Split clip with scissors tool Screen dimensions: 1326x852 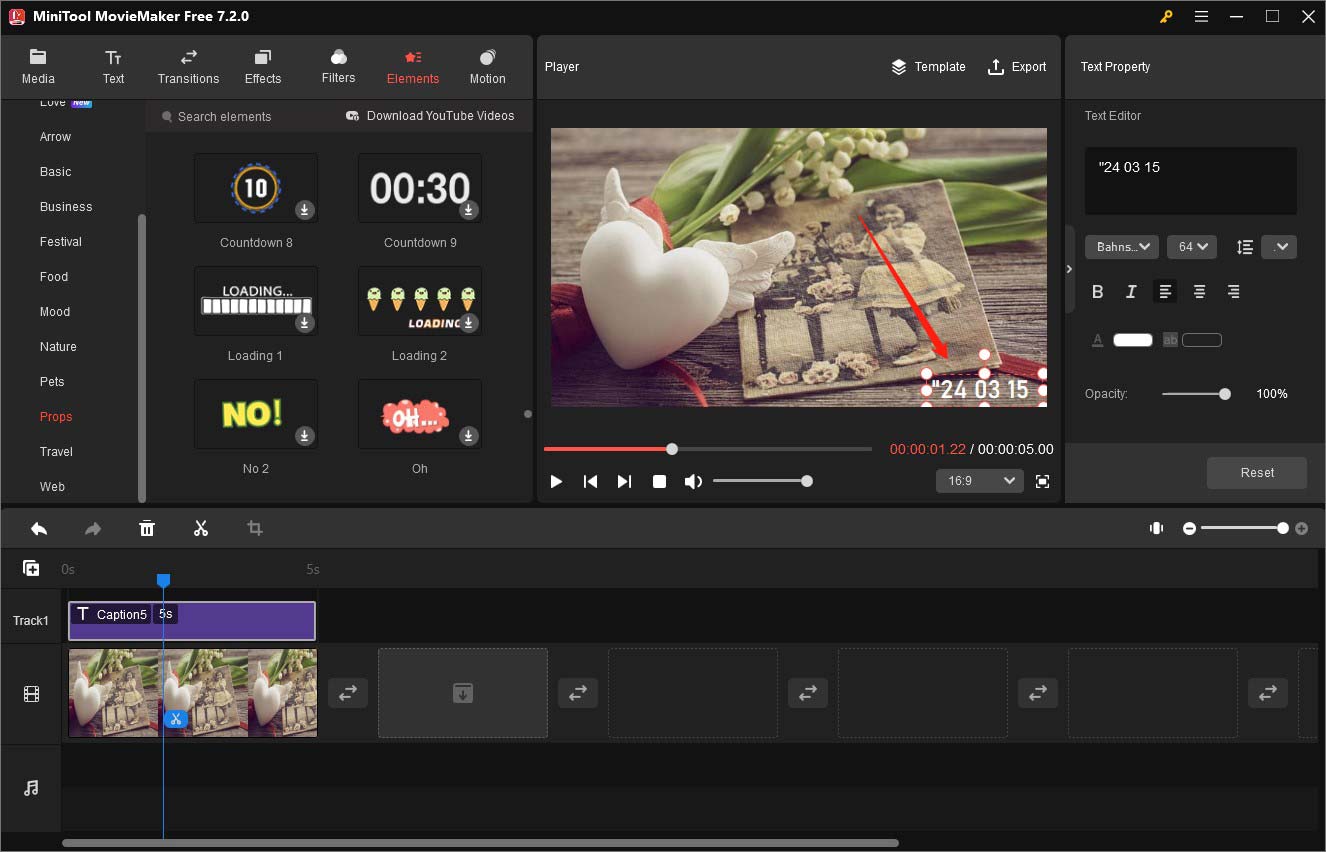tap(201, 528)
